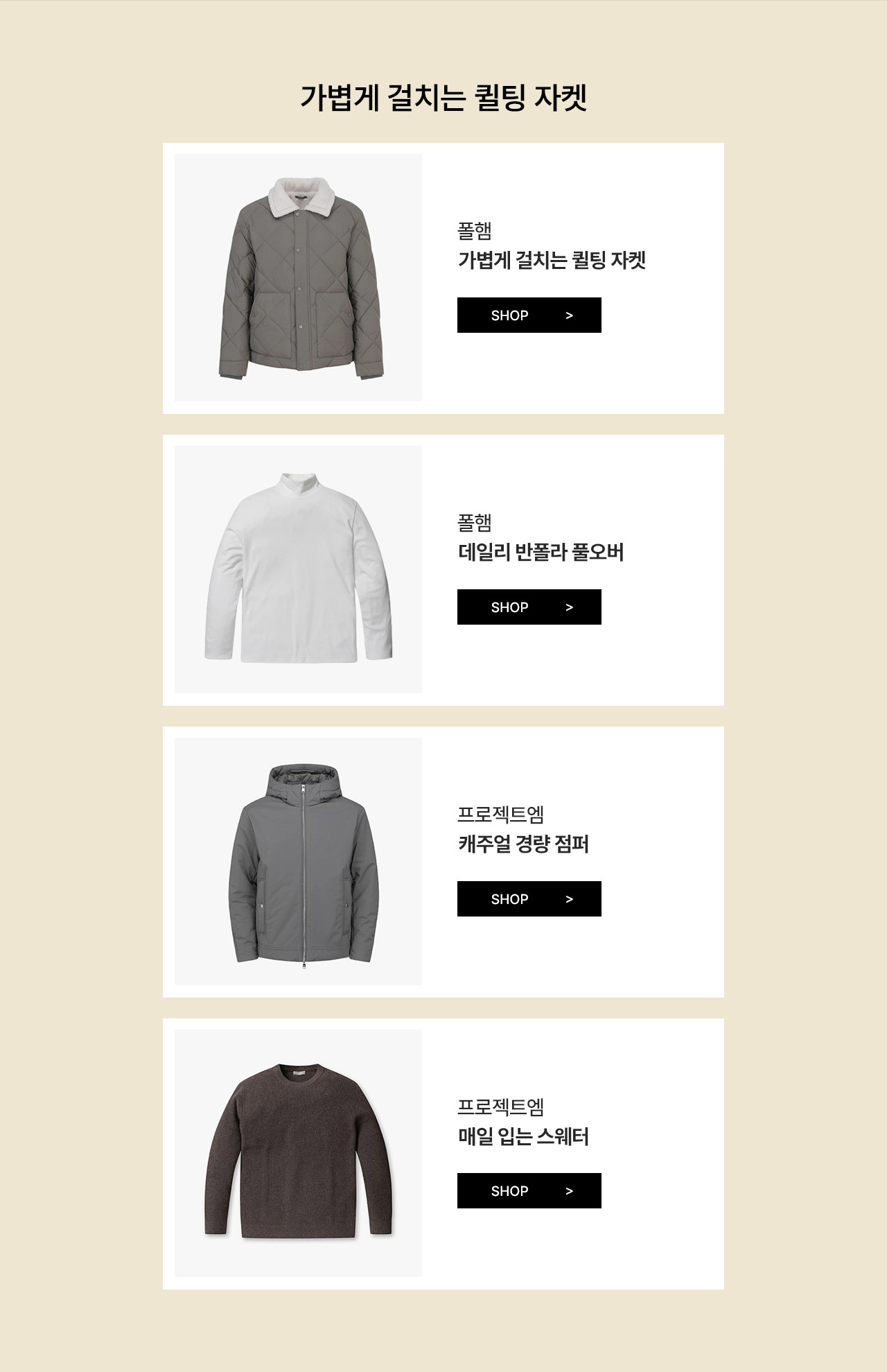The width and height of the screenshot is (887, 1372).
Task: Select the product title 가볍게 걸치는 퀼팅 자켓 in the first card
Action: (552, 261)
